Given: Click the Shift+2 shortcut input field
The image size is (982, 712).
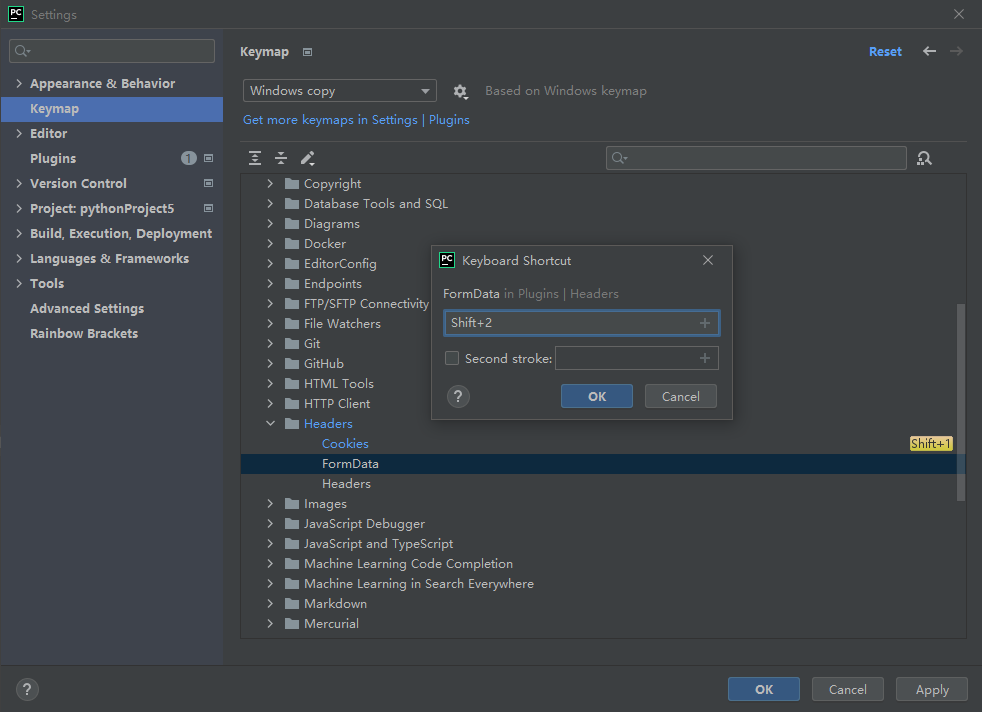Looking at the screenshot, I should pos(570,323).
